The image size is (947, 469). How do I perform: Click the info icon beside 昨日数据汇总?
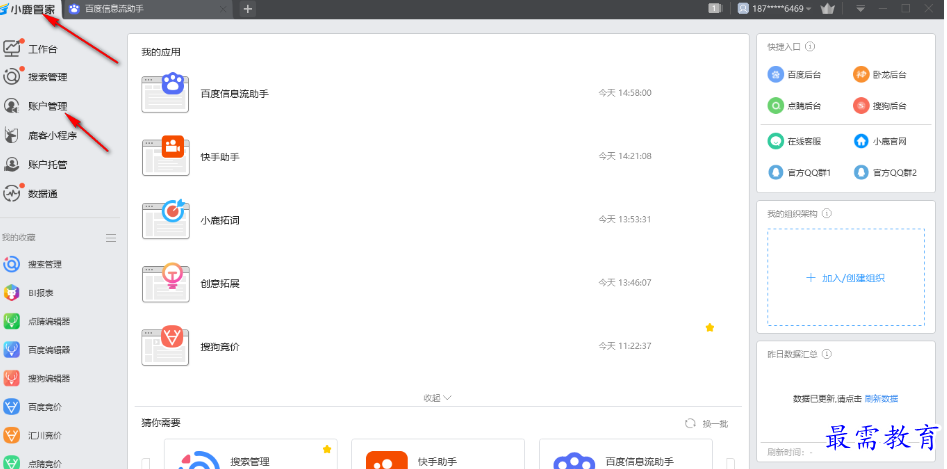(827, 354)
